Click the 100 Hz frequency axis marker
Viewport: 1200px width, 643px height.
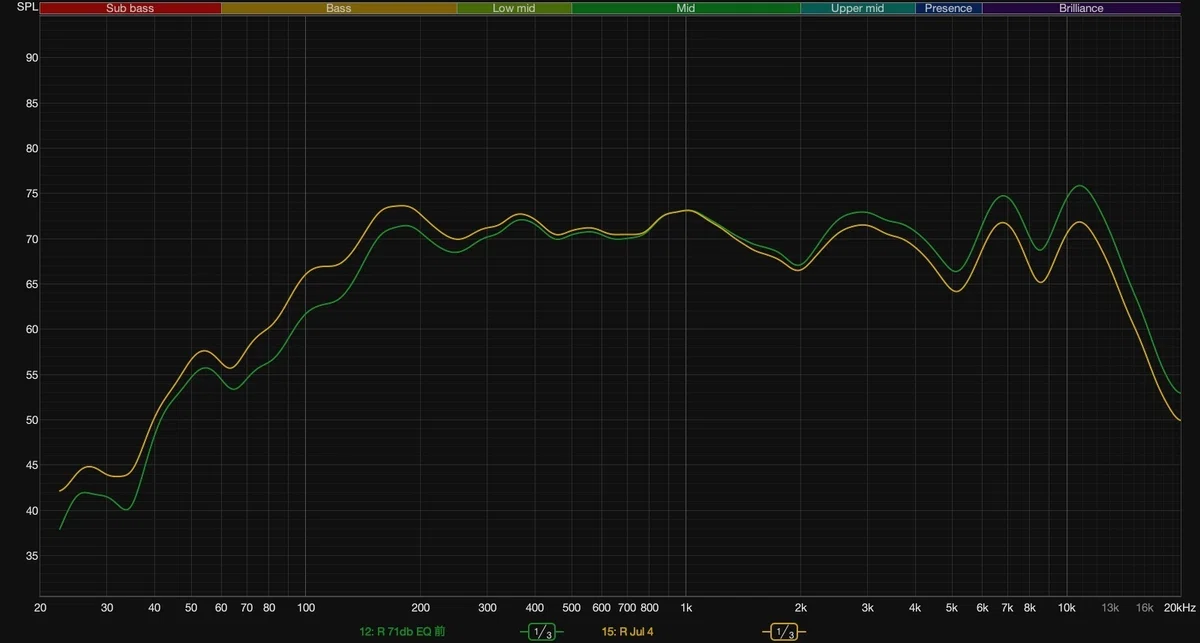tap(305, 607)
